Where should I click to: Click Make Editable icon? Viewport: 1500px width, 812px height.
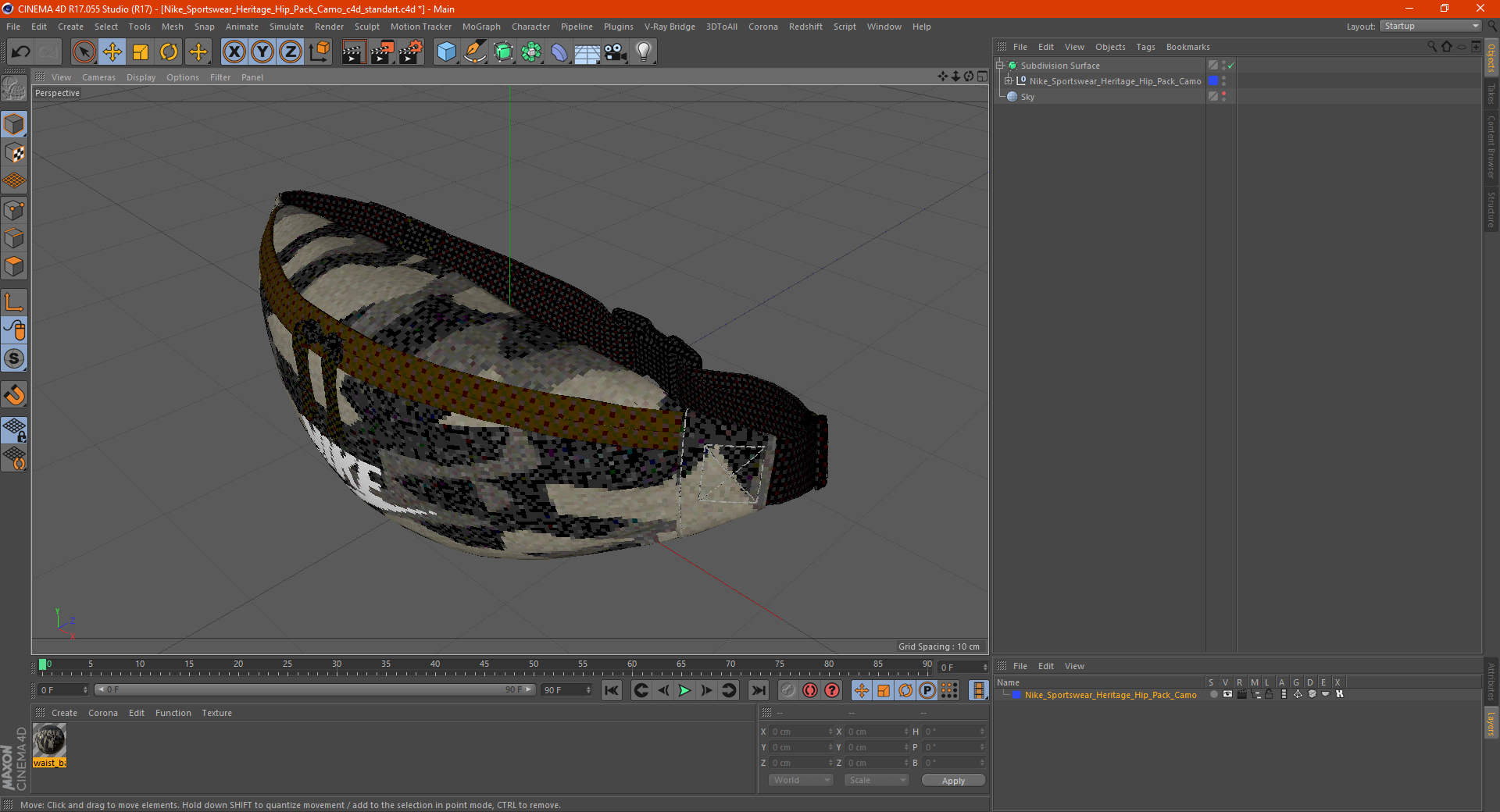(14, 89)
